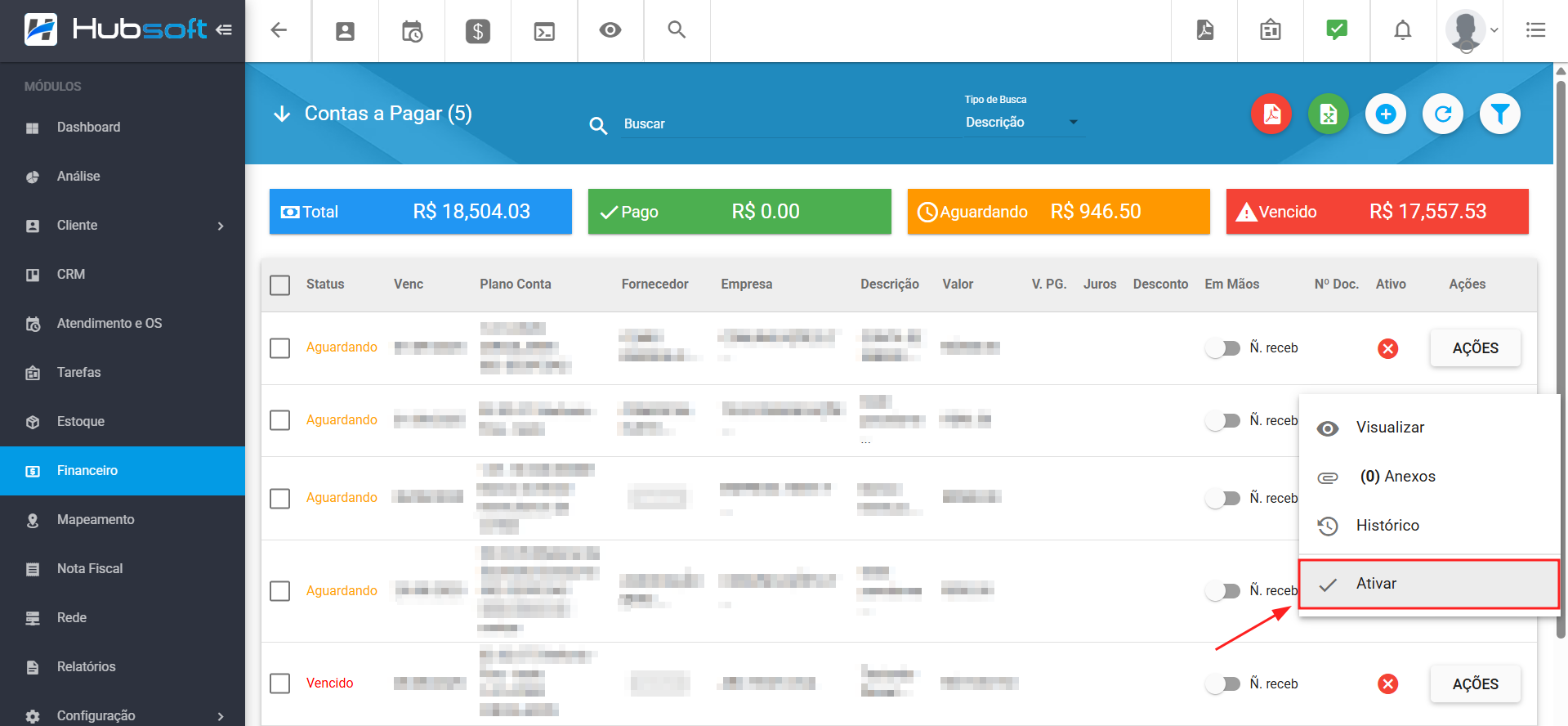1568x726 pixels.
Task: Collapse the Hubsoft sidebar menu
Action: point(224,30)
